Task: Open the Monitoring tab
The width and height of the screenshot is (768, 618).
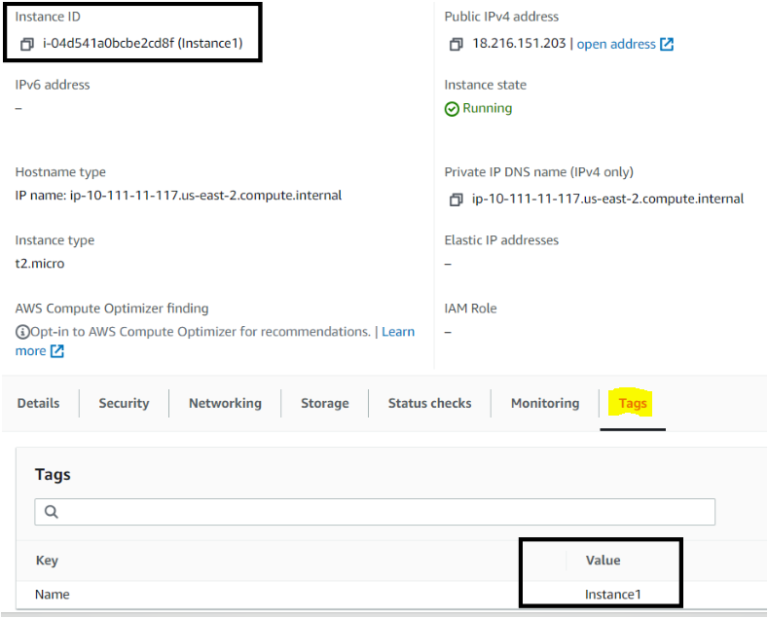Action: (545, 403)
